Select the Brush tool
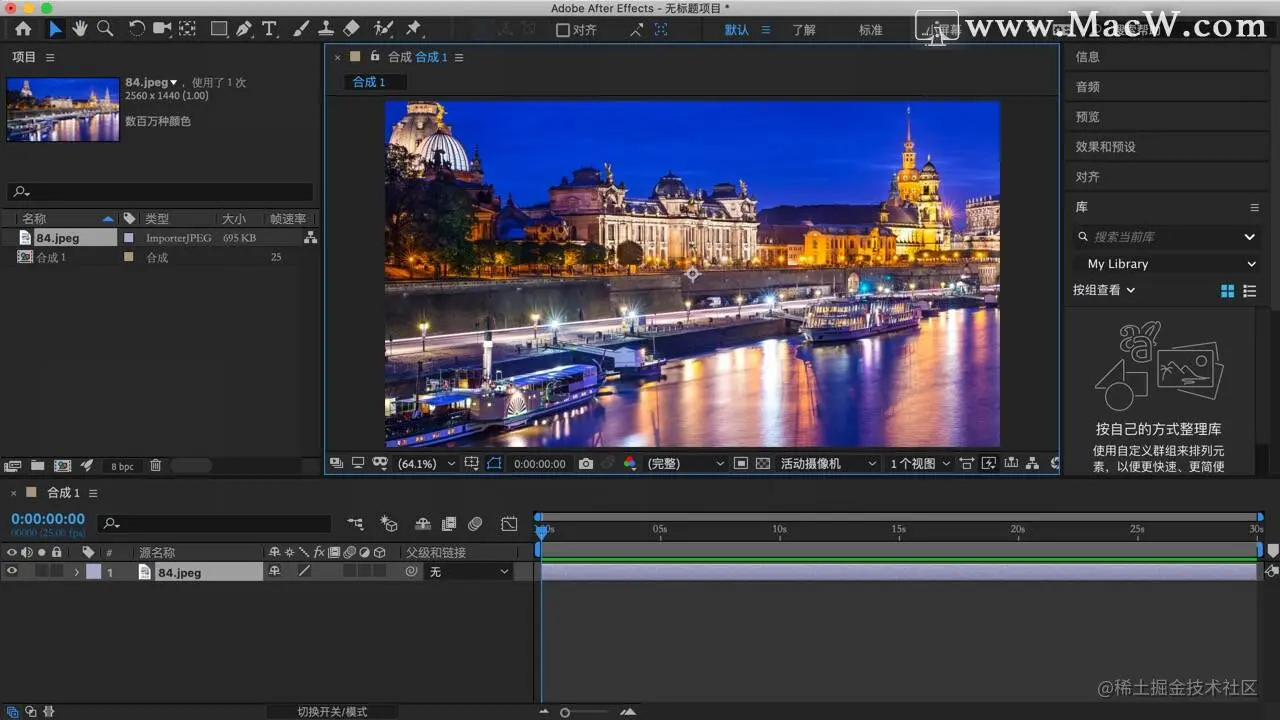 (x=301, y=29)
